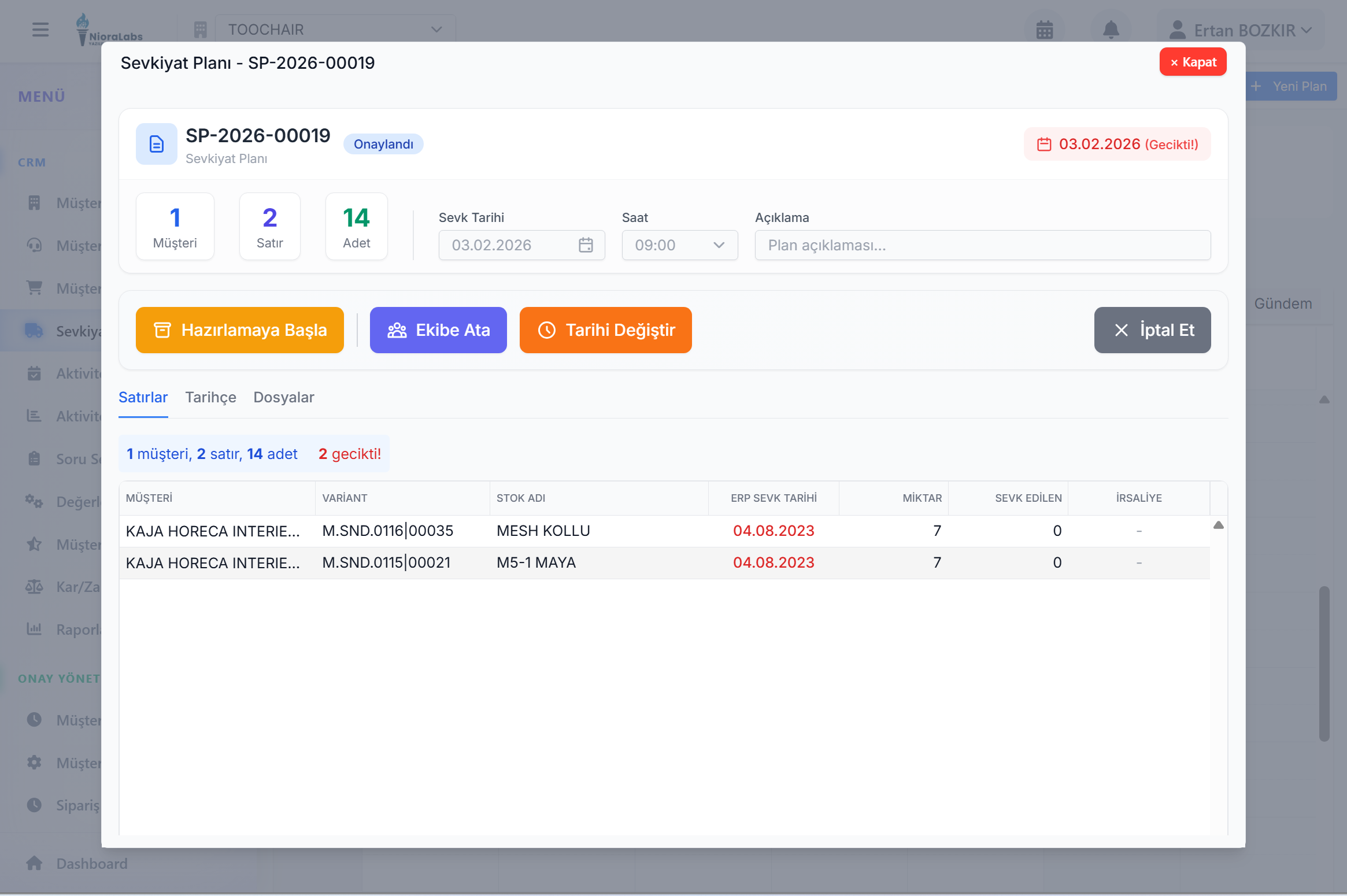Screen dimensions: 1347x896
Task: Click the hamburger menu icon
Action: click(x=40, y=29)
